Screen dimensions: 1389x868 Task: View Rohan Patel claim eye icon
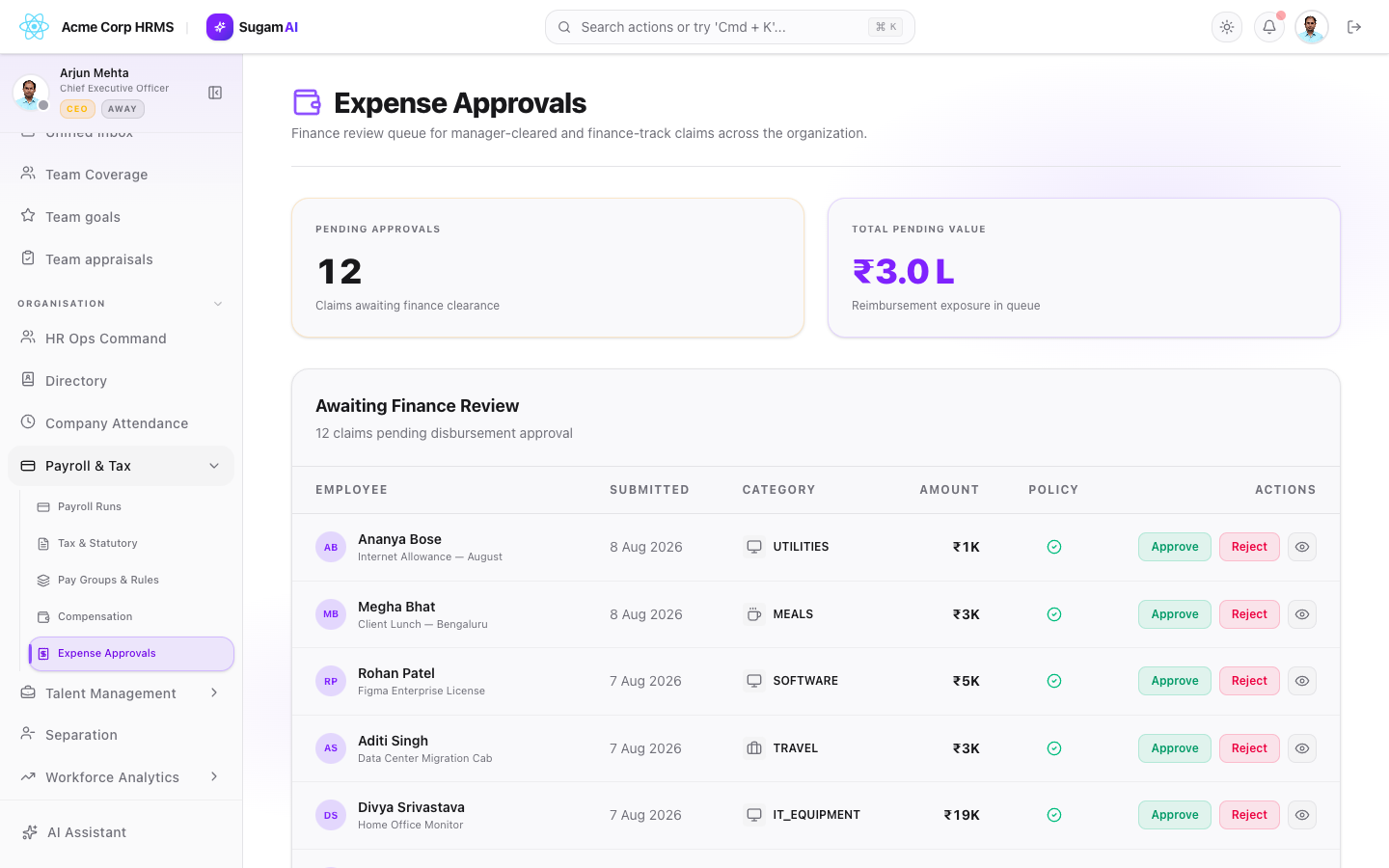point(1302,681)
